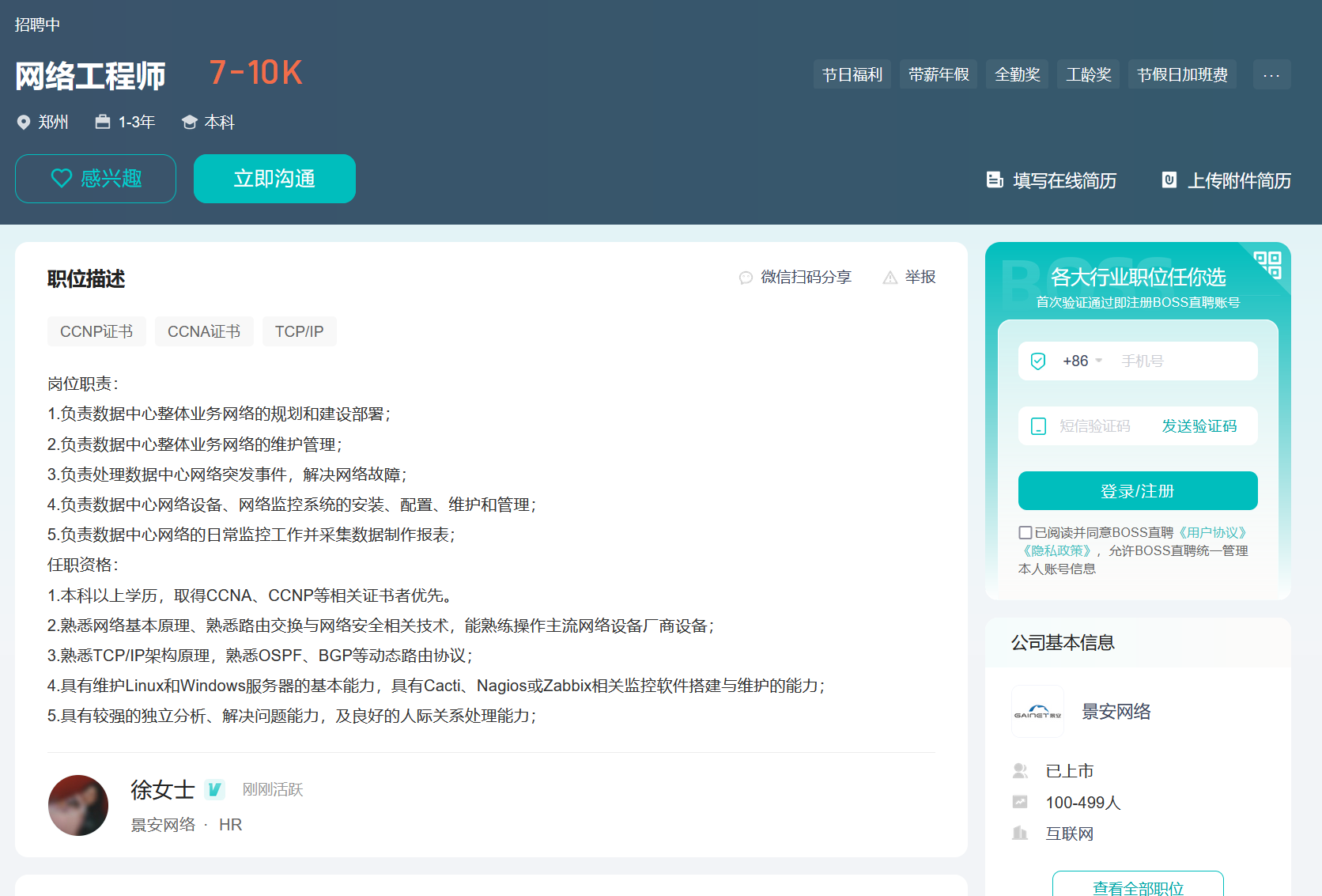Image resolution: width=1322 pixels, height=896 pixels.
Task: Click the 已上市 financing status icon
Action: (1020, 771)
